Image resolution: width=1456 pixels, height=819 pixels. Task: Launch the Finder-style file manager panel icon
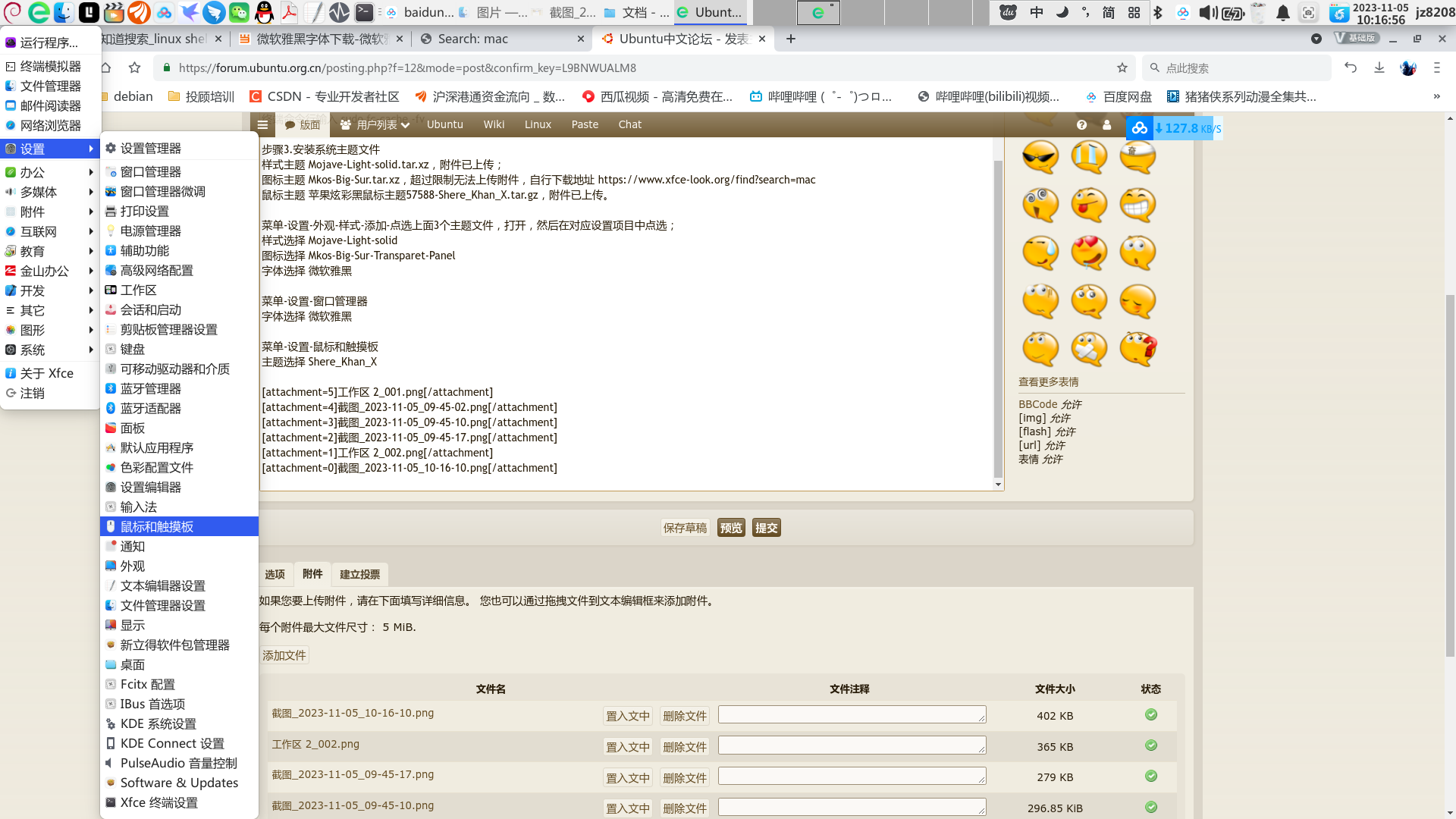tap(64, 12)
